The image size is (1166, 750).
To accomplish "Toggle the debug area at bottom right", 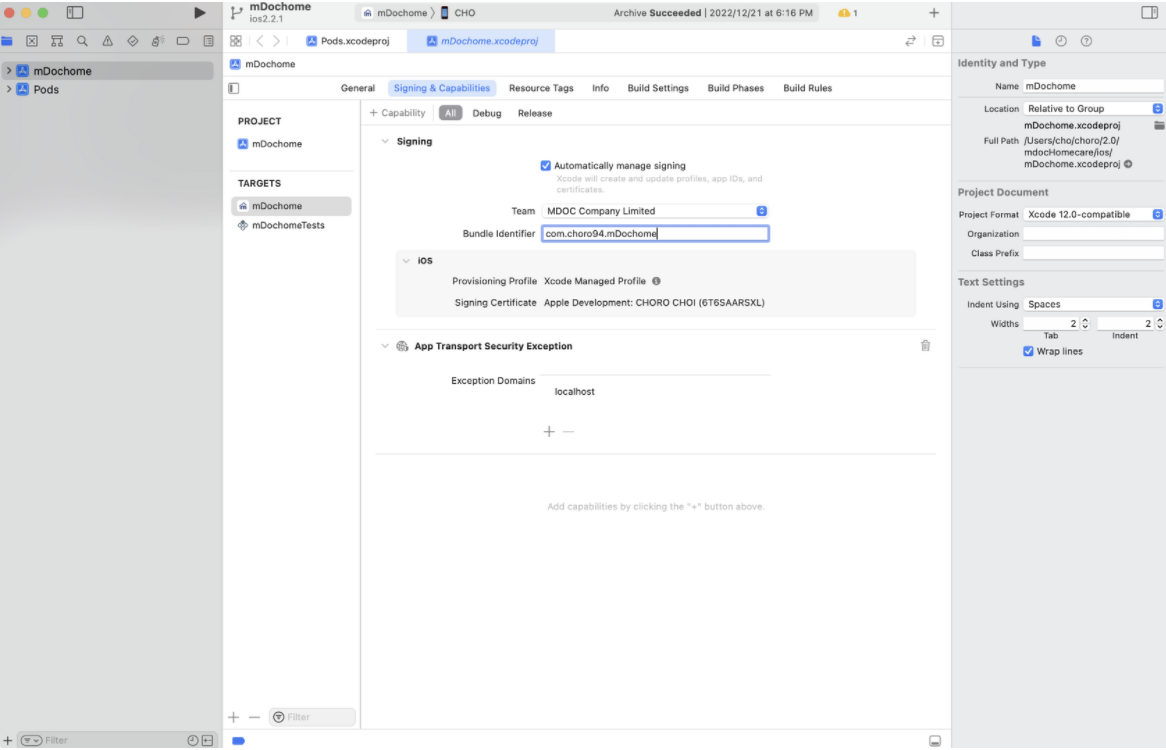I will coord(935,741).
